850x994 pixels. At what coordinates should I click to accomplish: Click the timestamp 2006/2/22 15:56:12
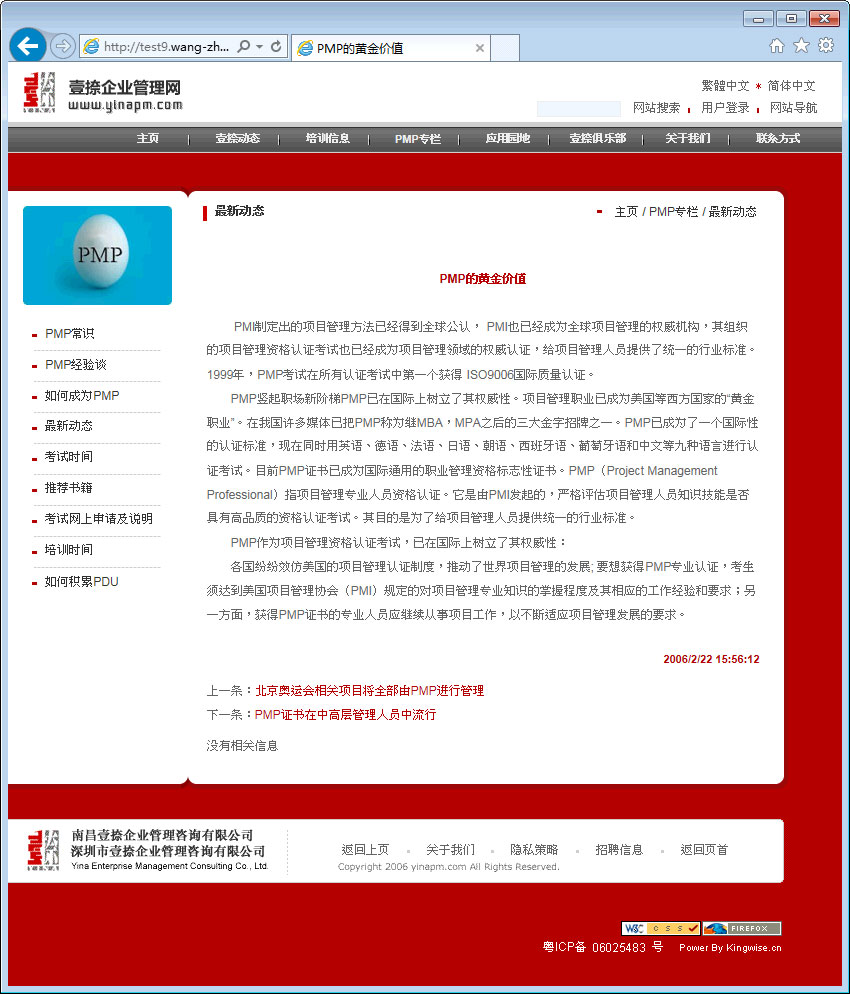tap(711, 659)
